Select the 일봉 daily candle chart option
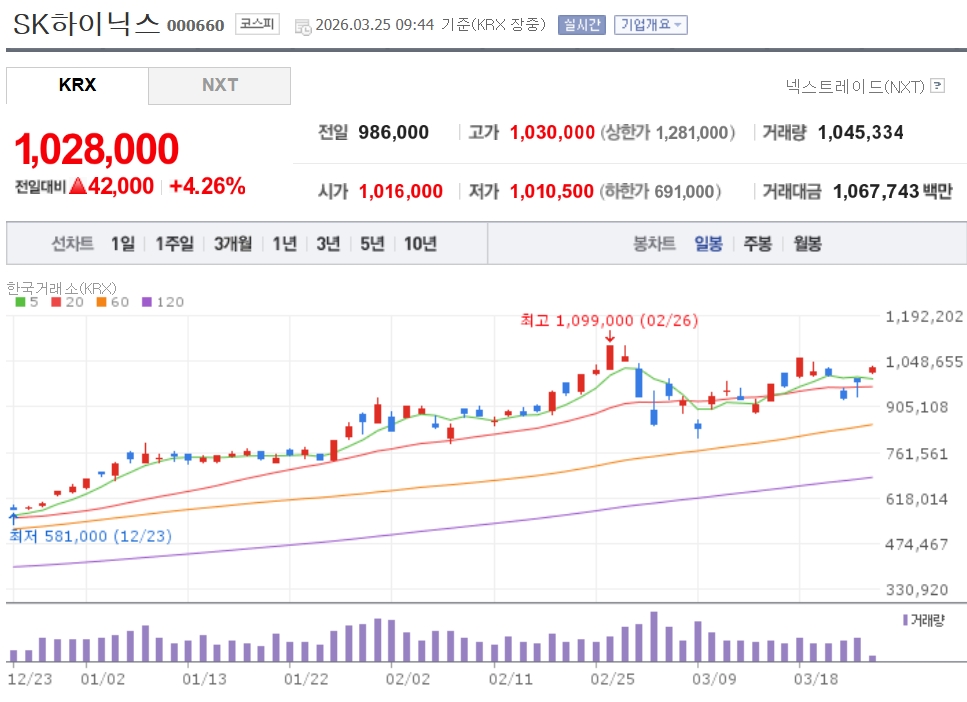The image size is (967, 702). click(x=708, y=243)
